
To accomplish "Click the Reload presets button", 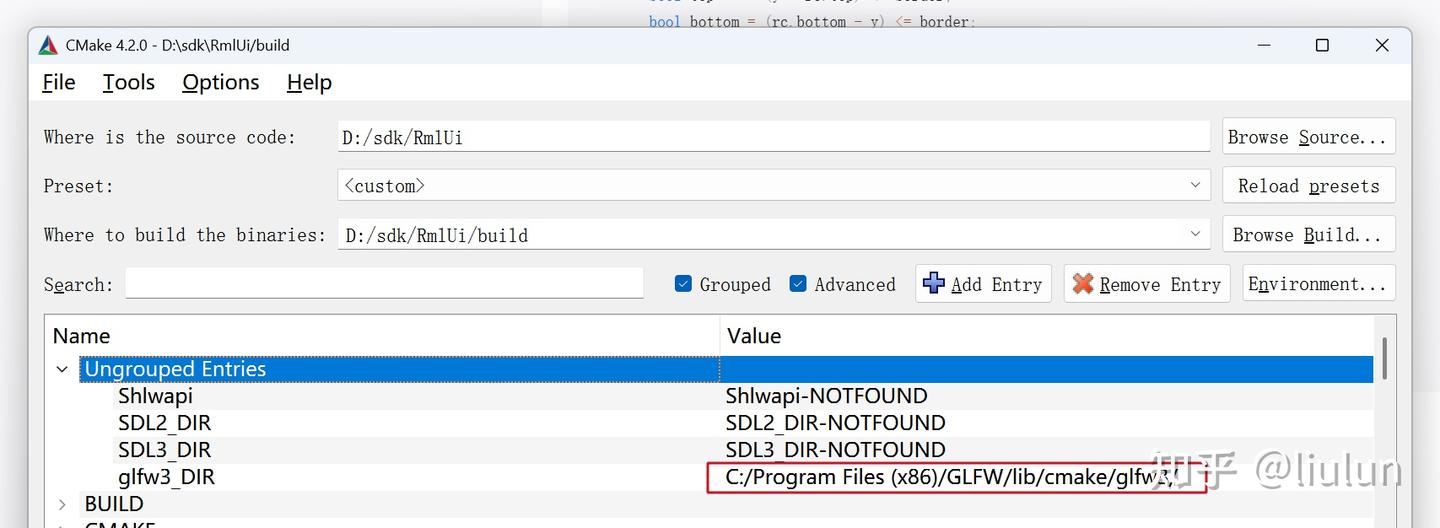I will point(1309,185).
